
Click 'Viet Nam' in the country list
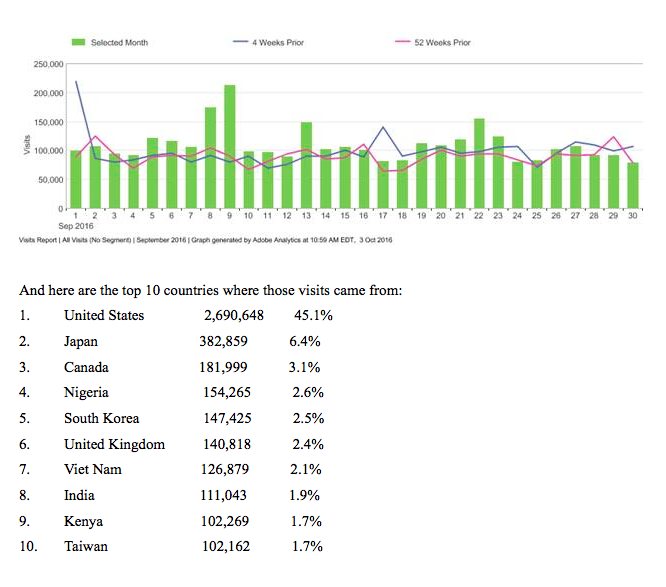tap(93, 469)
